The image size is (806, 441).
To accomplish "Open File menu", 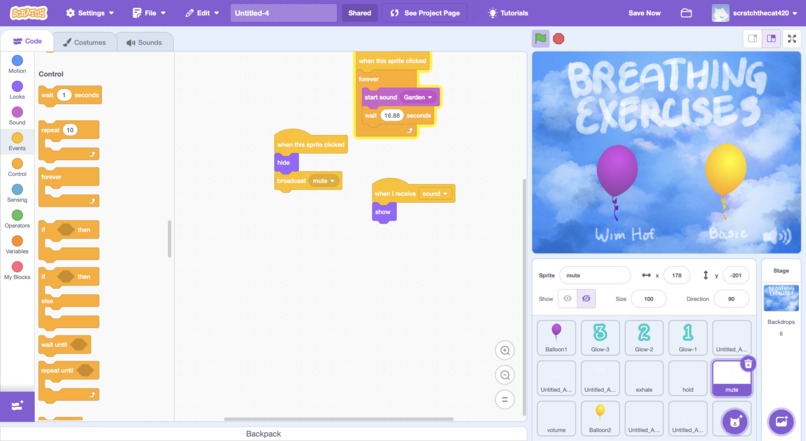I will pyautogui.click(x=149, y=13).
